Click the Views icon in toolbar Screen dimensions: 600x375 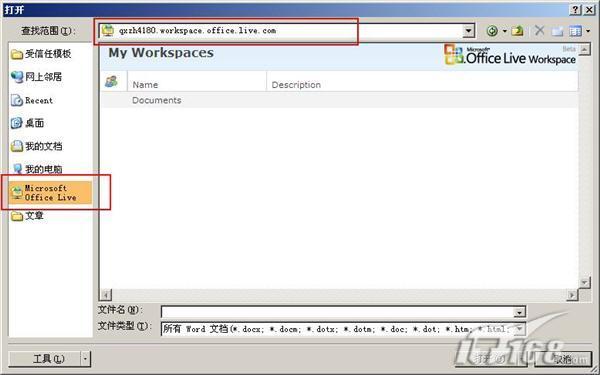click(x=575, y=31)
